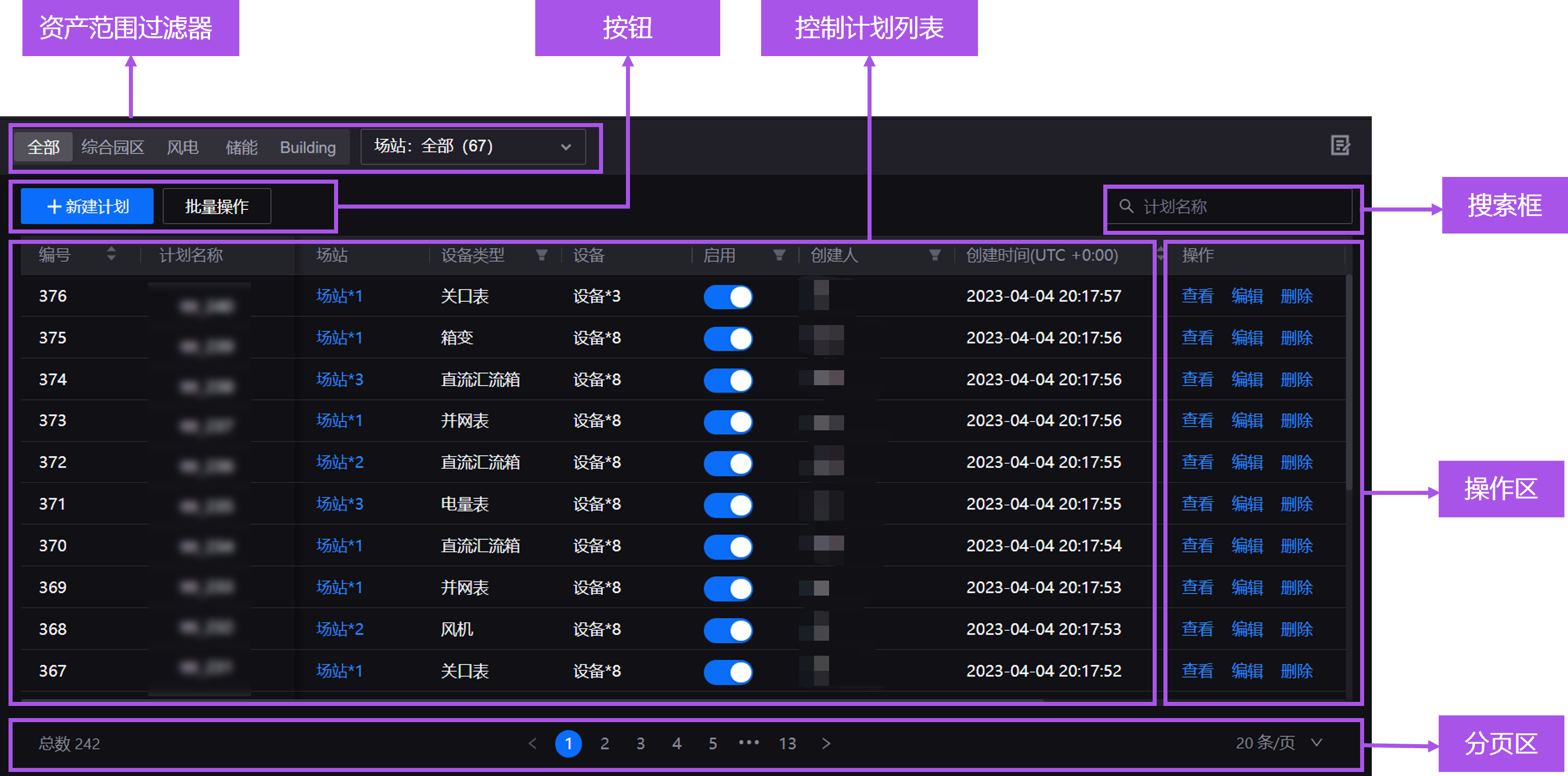Turn off the switch in row 372
1568x776 pixels.
pos(728,463)
